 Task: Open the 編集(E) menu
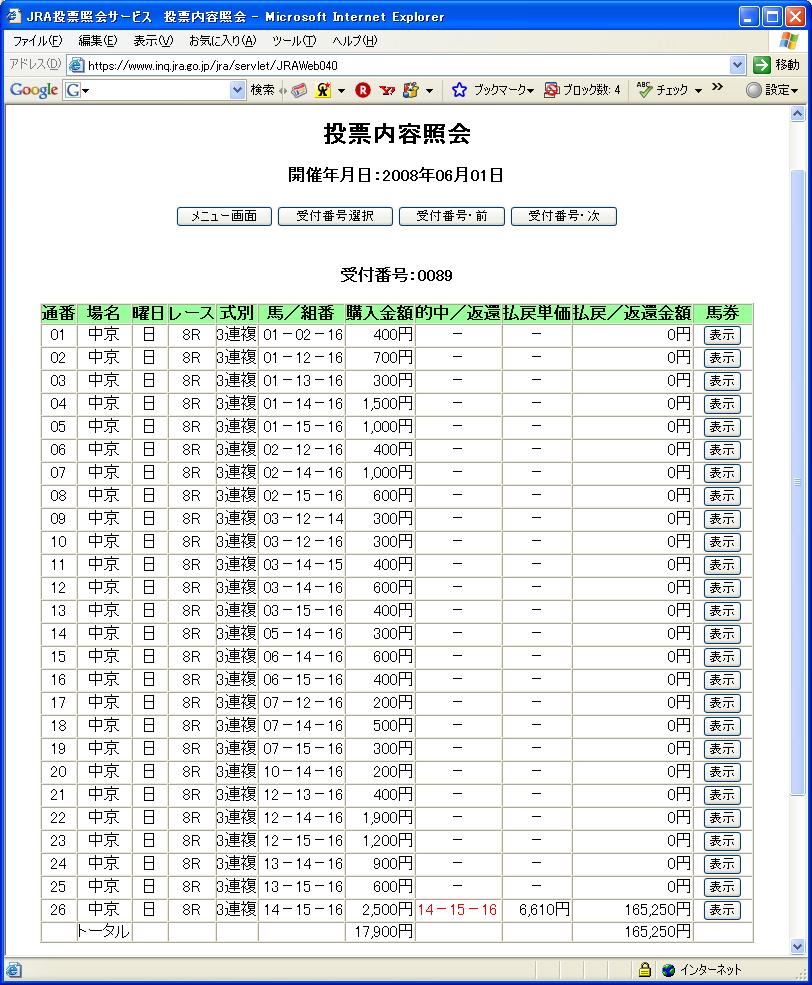[x=97, y=41]
